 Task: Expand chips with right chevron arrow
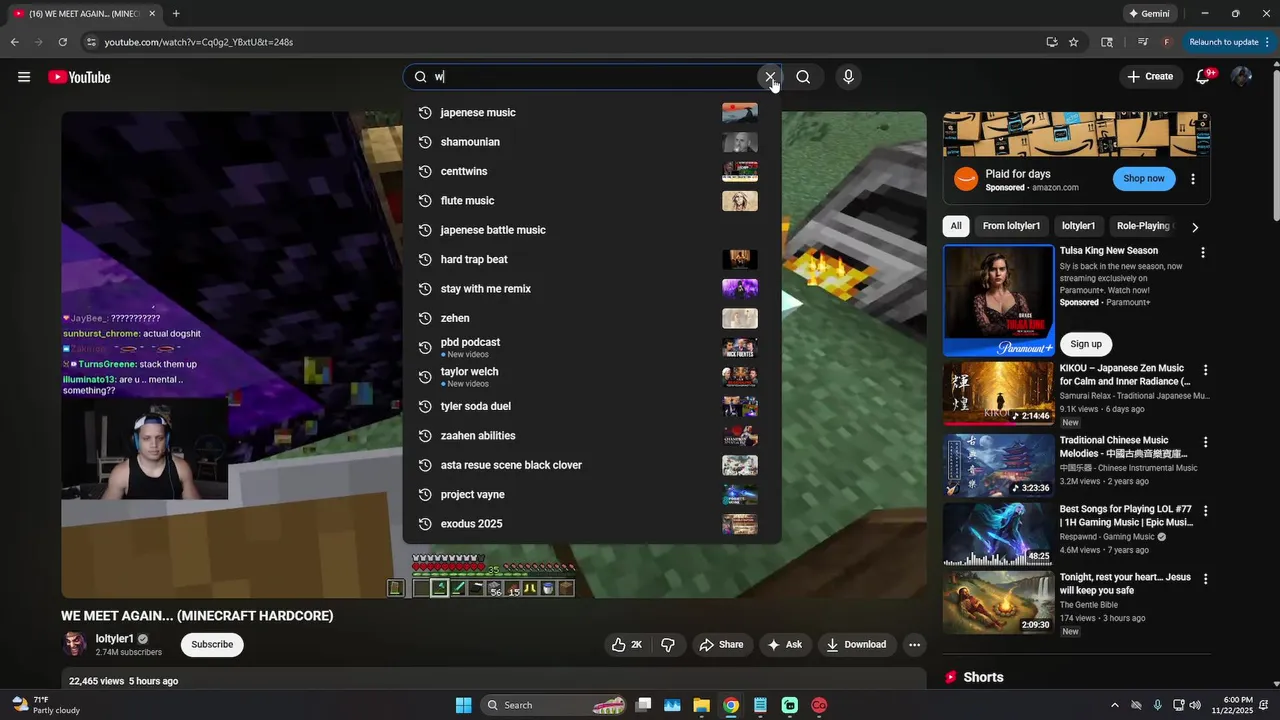pyautogui.click(x=1194, y=227)
